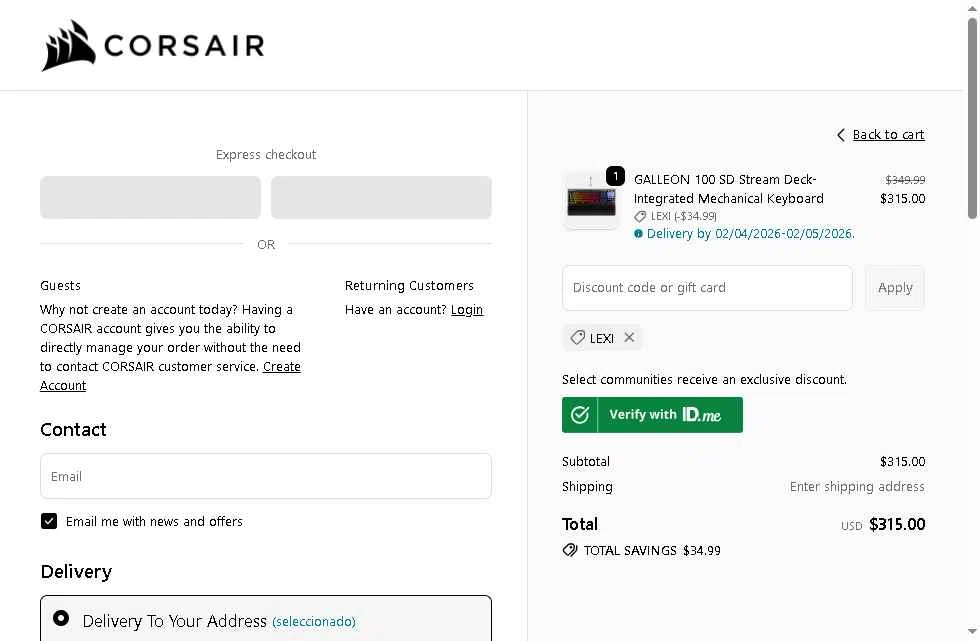The height and width of the screenshot is (641, 980).
Task: Click the Delivery by 02/04/2026-02/05/2026 text
Action: [751, 234]
